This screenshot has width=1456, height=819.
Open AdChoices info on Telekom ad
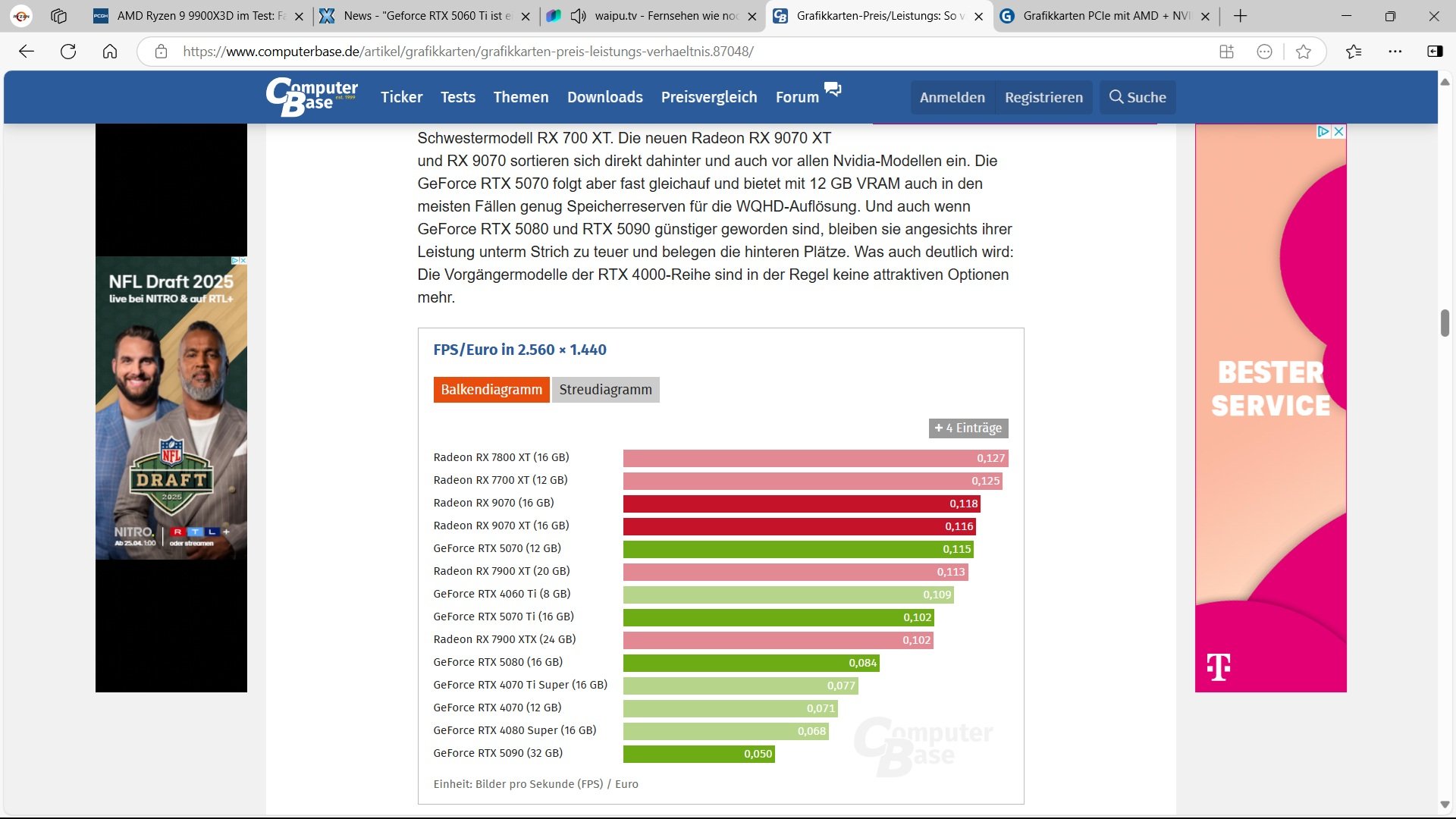1324,131
